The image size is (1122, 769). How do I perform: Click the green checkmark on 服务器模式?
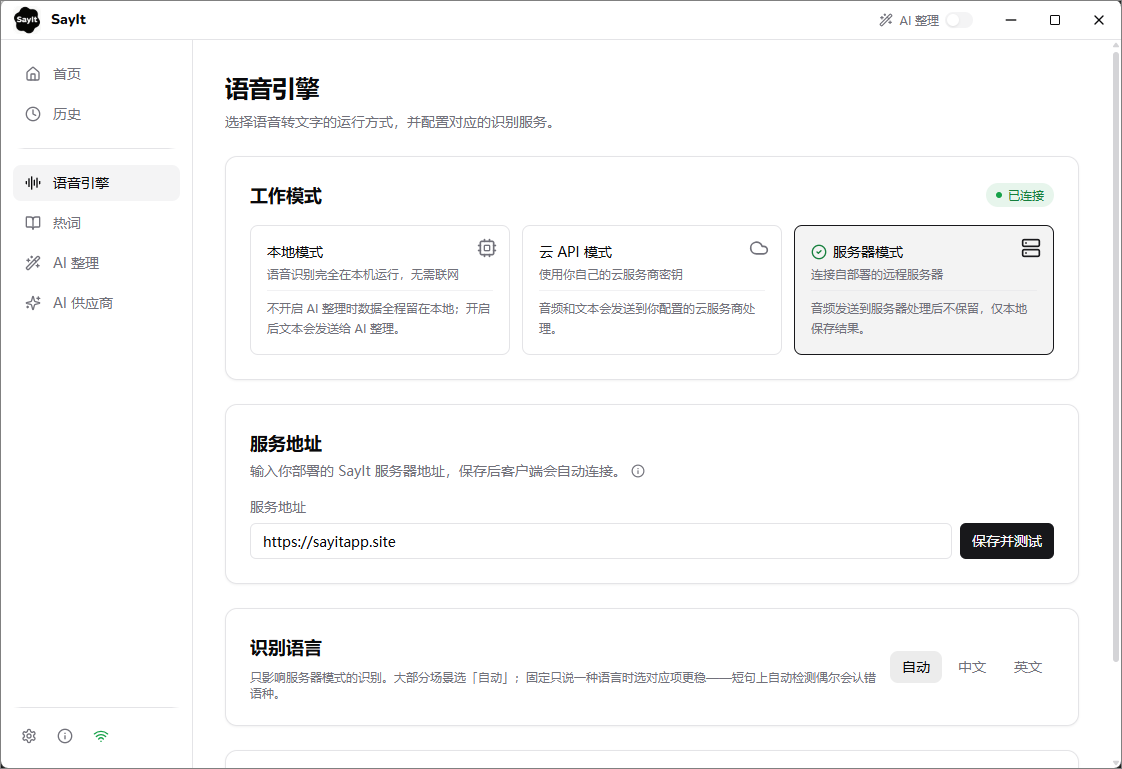point(819,252)
